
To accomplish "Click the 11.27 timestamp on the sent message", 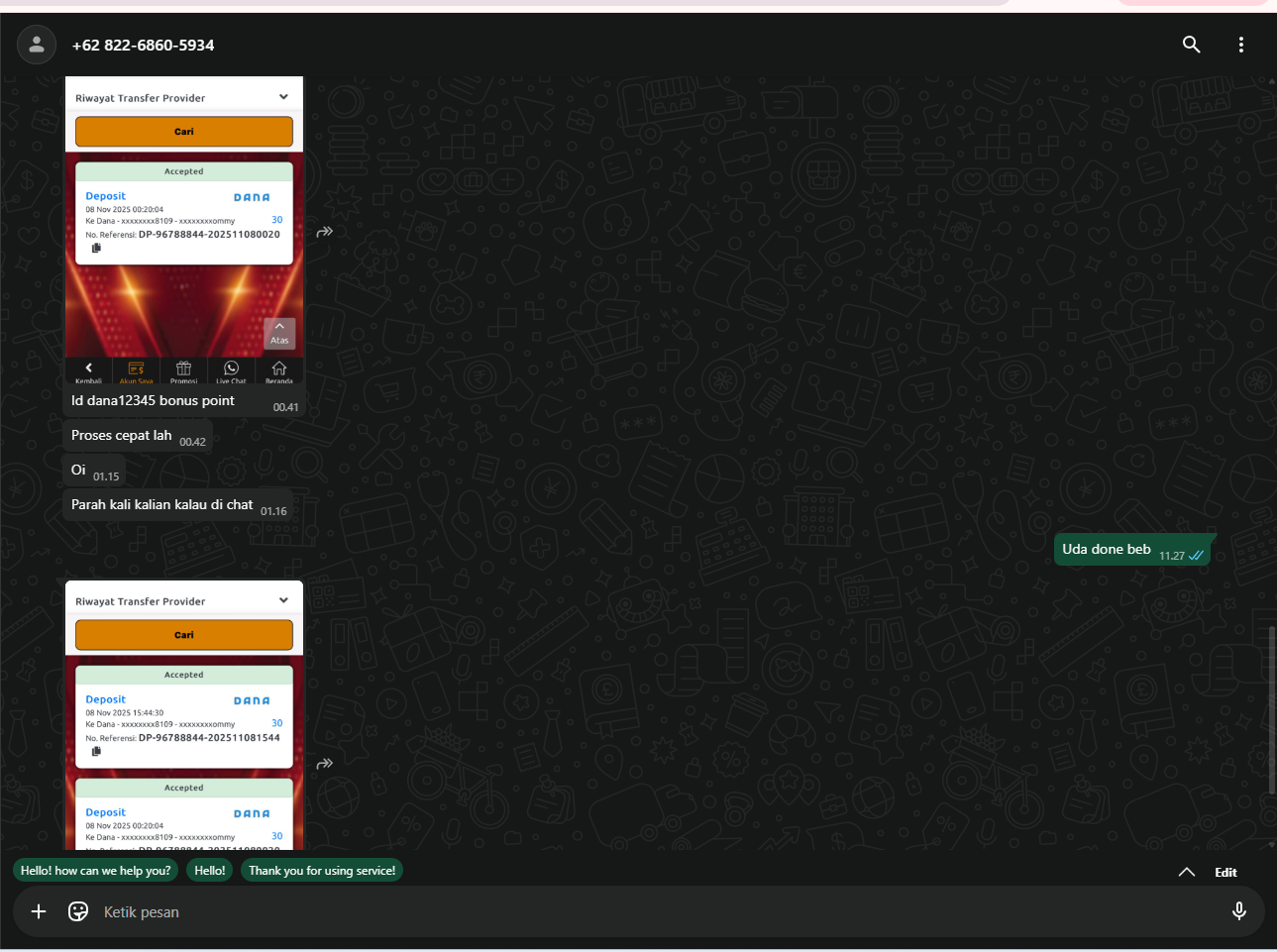I will [x=1172, y=556].
